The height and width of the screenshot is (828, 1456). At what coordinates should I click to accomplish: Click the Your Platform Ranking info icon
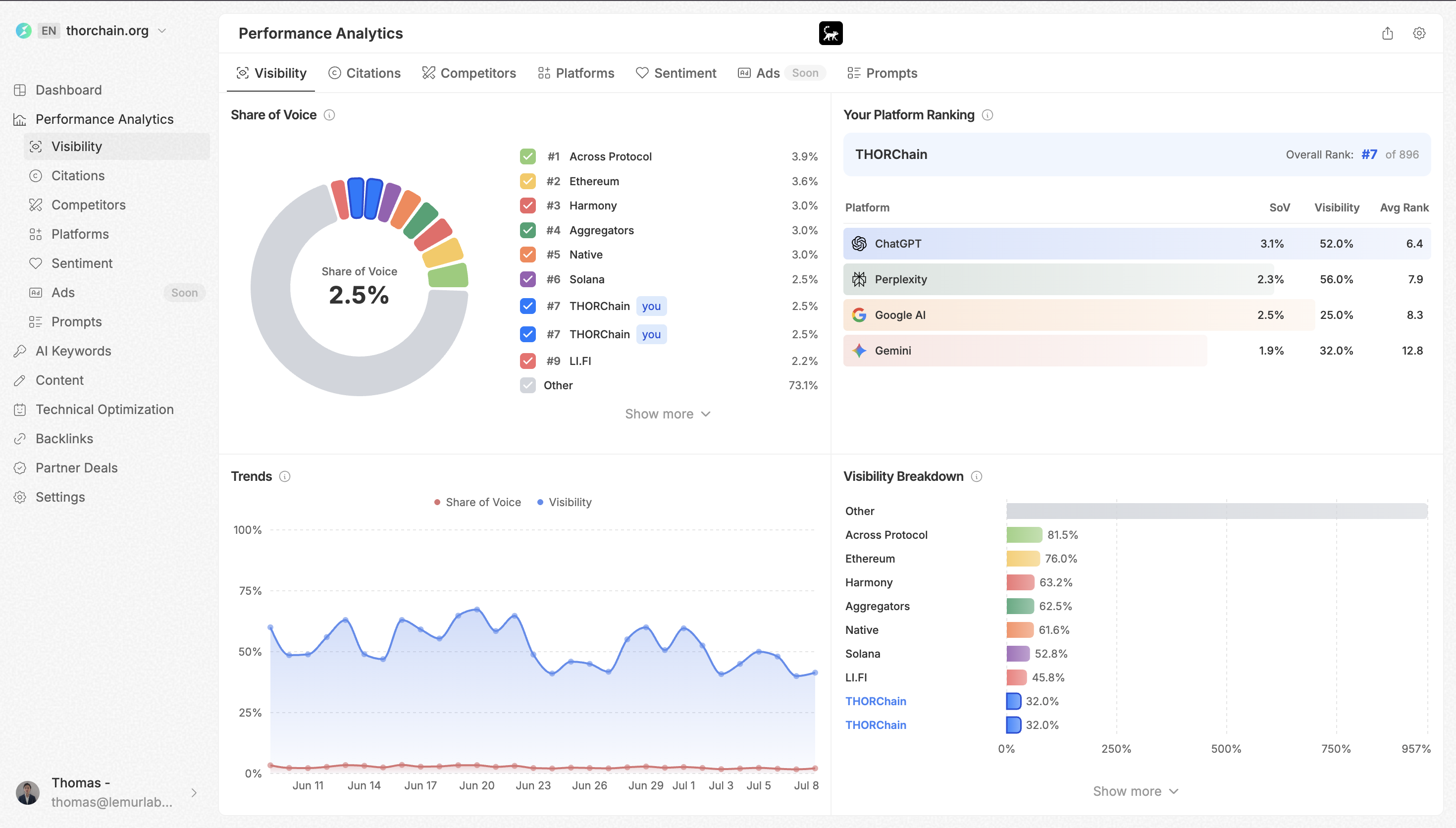coord(988,115)
